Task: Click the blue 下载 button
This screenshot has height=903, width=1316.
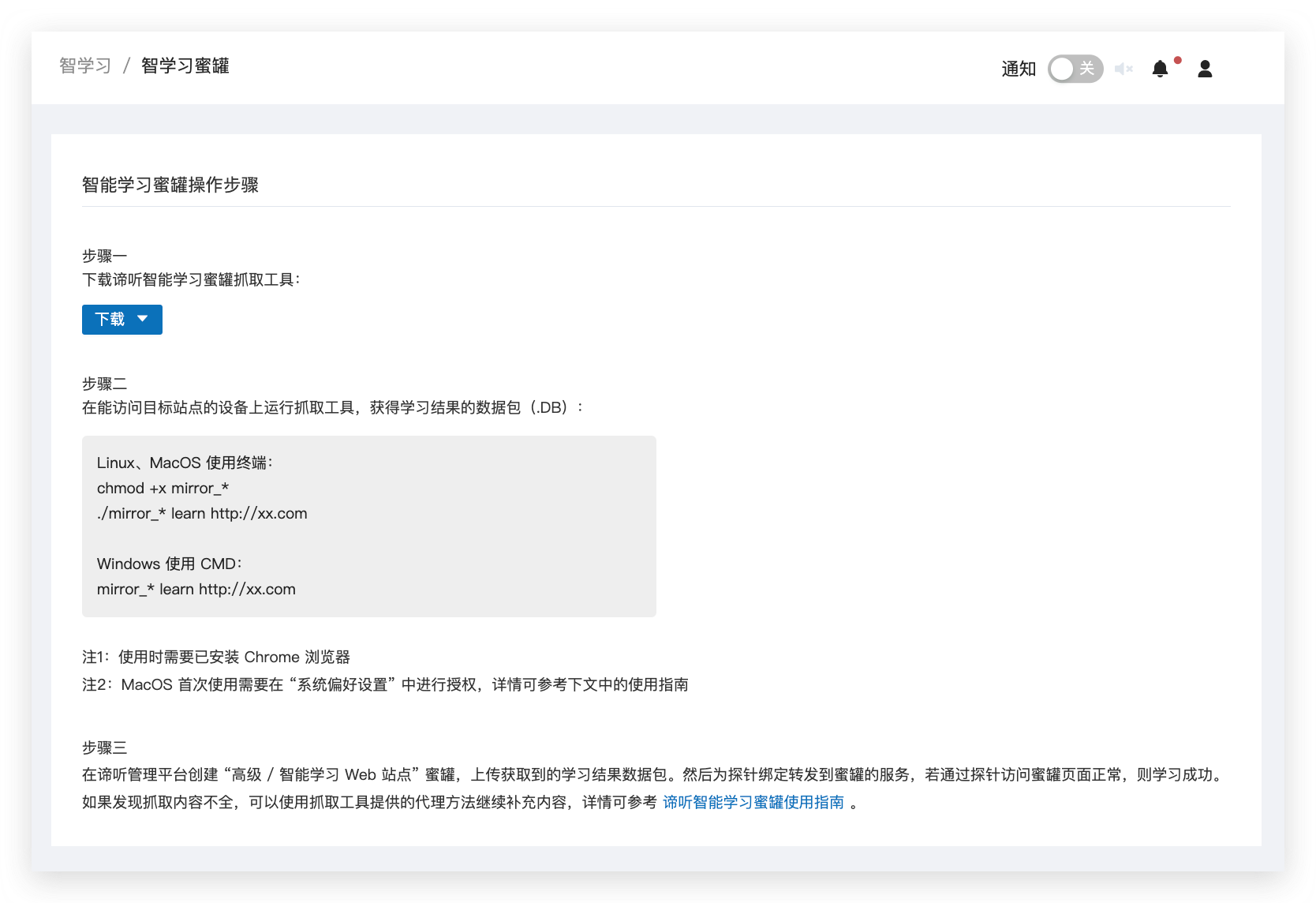Action: (x=110, y=319)
